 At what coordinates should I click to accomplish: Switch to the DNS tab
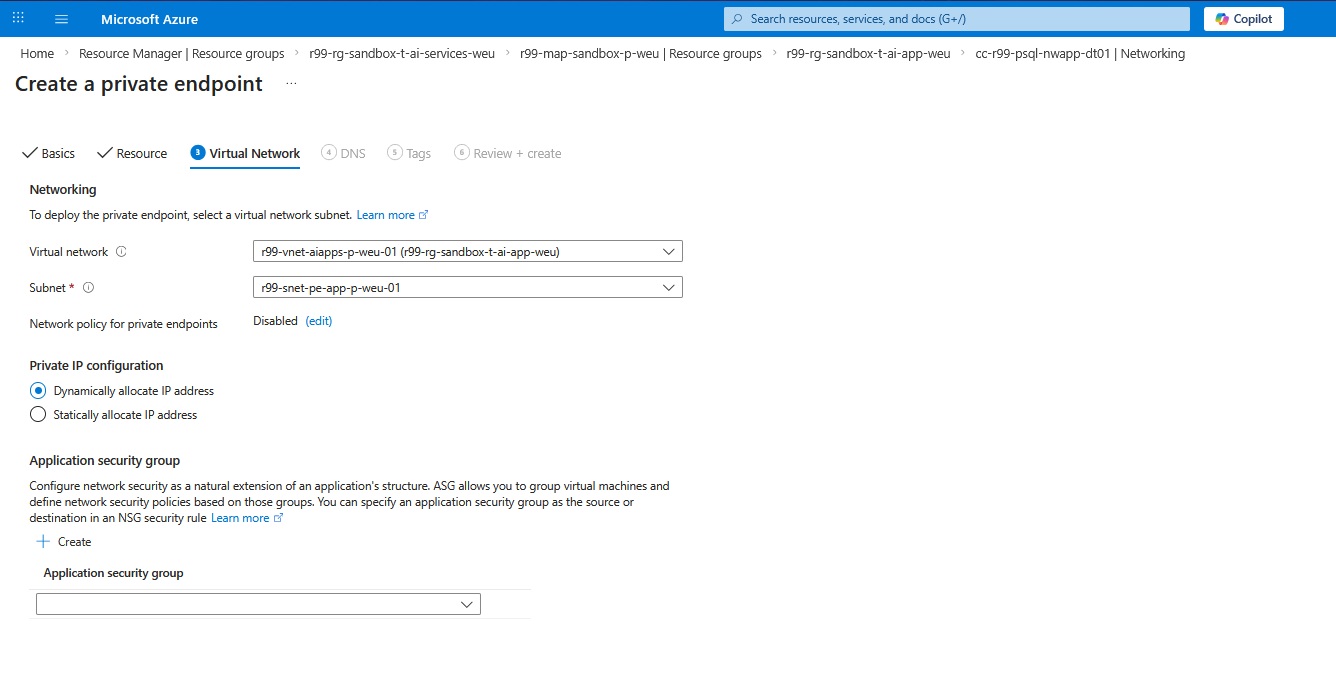[x=343, y=153]
